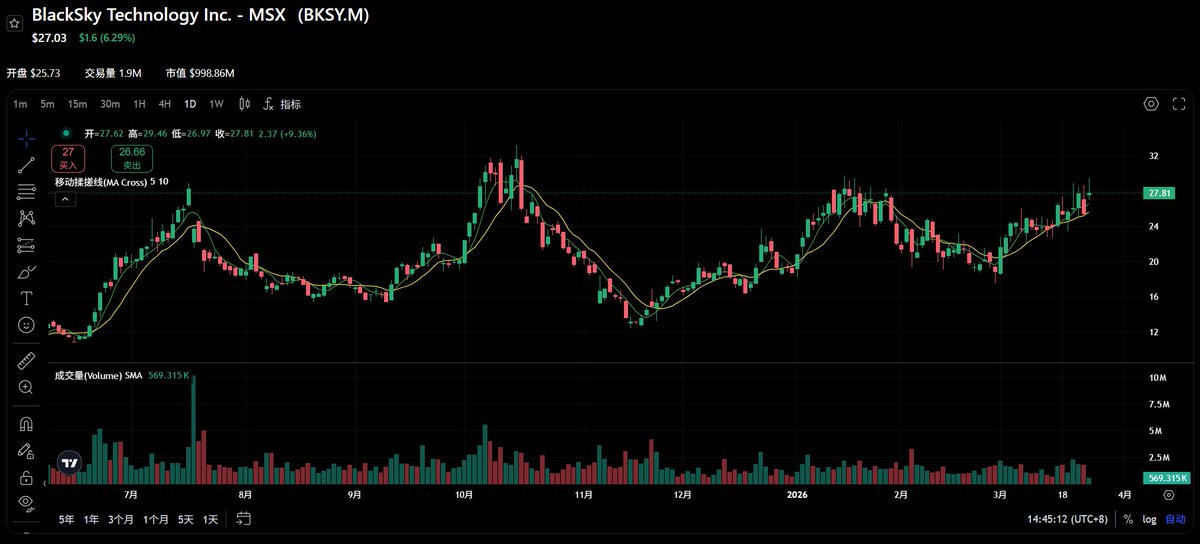Open chart settings hexagon icon at top
This screenshot has height=544, width=1200.
click(x=1151, y=104)
